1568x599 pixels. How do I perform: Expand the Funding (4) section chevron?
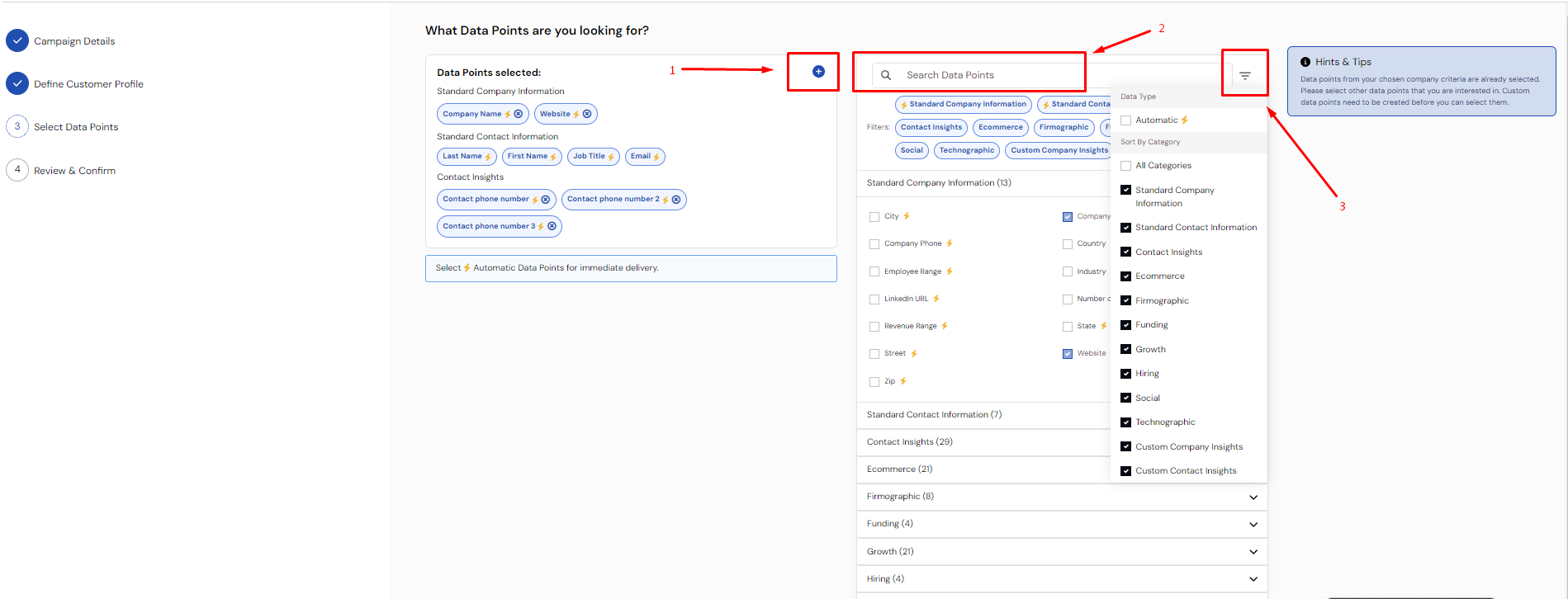[x=1253, y=524]
